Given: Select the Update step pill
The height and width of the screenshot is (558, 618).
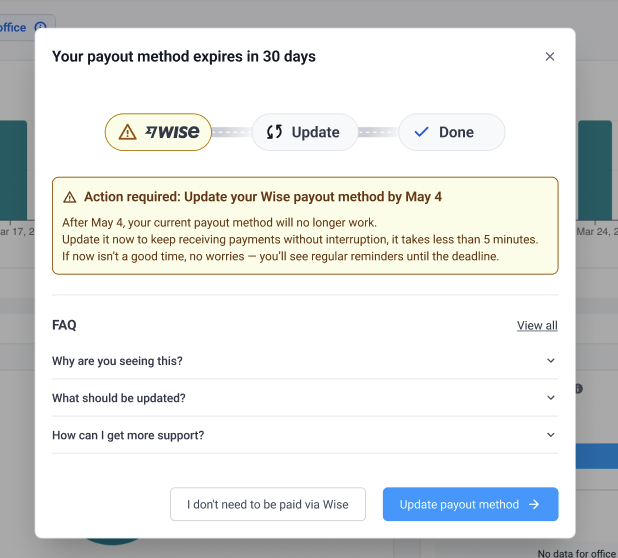Looking at the screenshot, I should [x=305, y=132].
